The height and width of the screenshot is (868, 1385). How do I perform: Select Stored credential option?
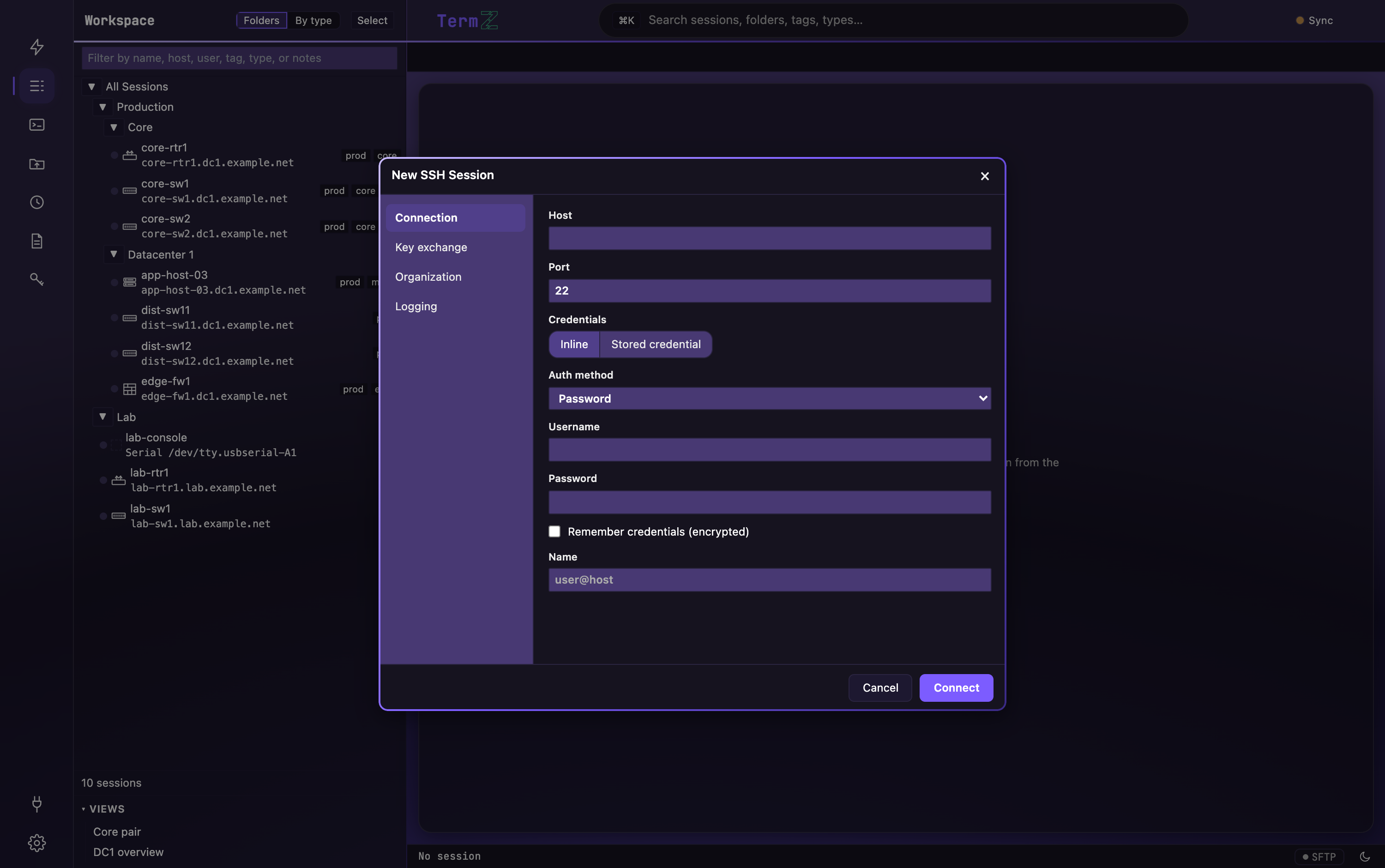click(656, 344)
